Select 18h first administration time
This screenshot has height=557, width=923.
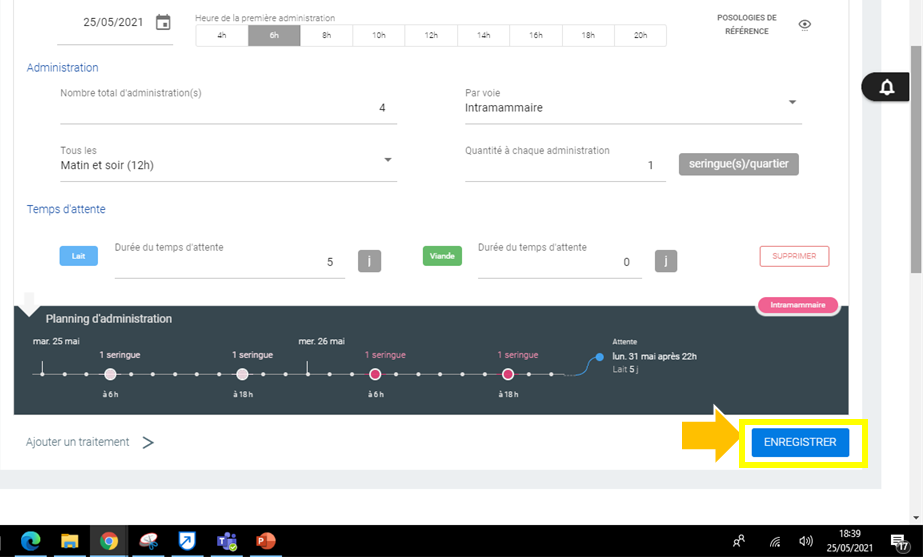click(588, 35)
